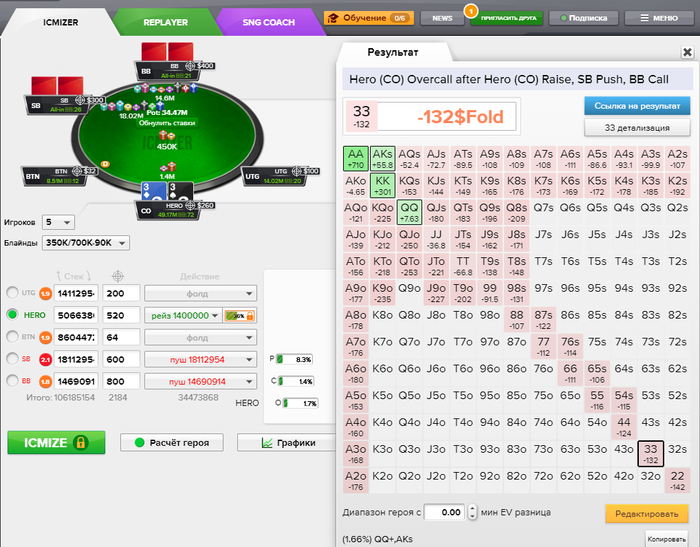700x547 pixels.
Task: Click the EV difference stepper arrows
Action: [x=472, y=512]
